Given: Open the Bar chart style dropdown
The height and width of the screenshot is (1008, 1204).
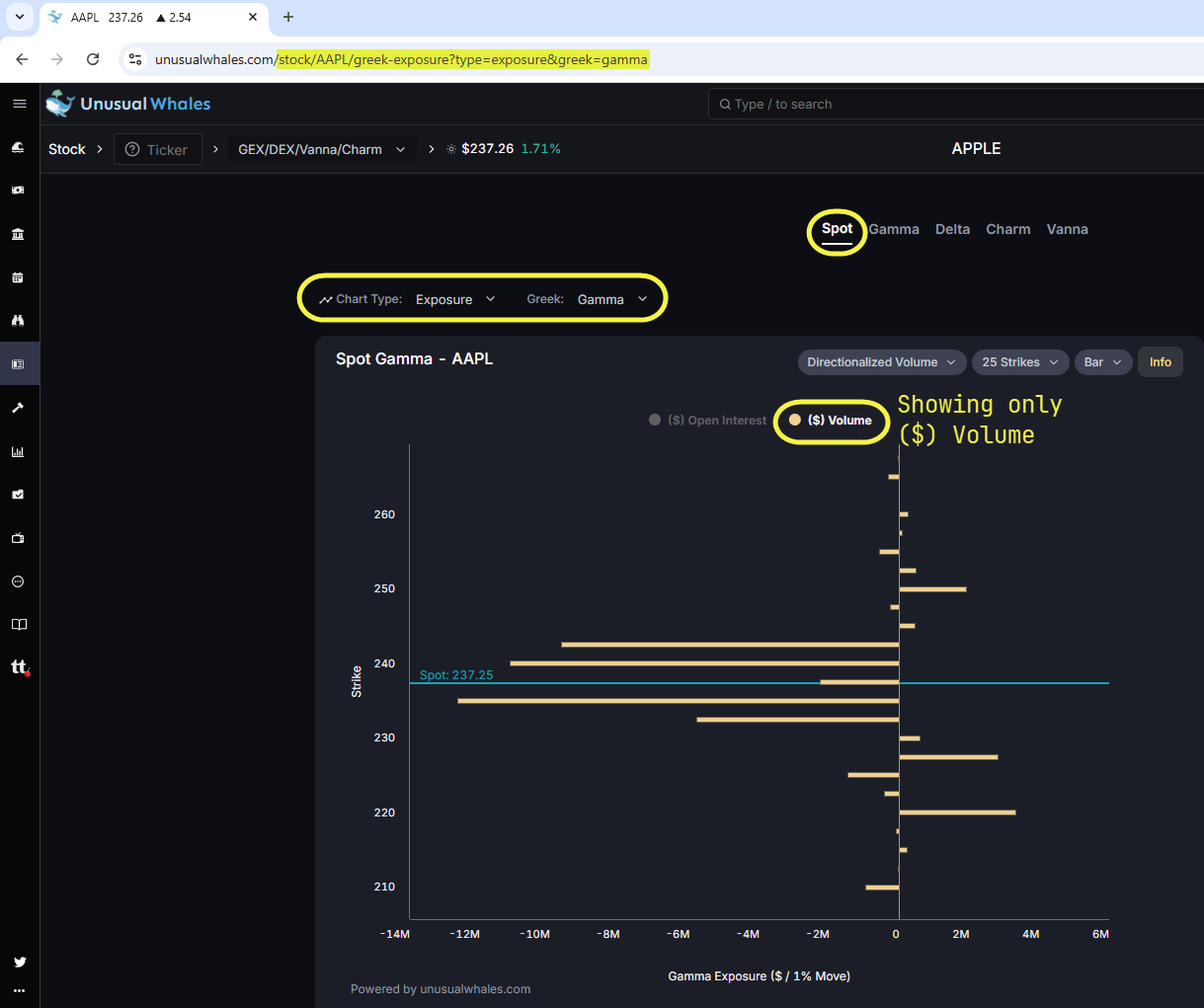Looking at the screenshot, I should point(1103,362).
